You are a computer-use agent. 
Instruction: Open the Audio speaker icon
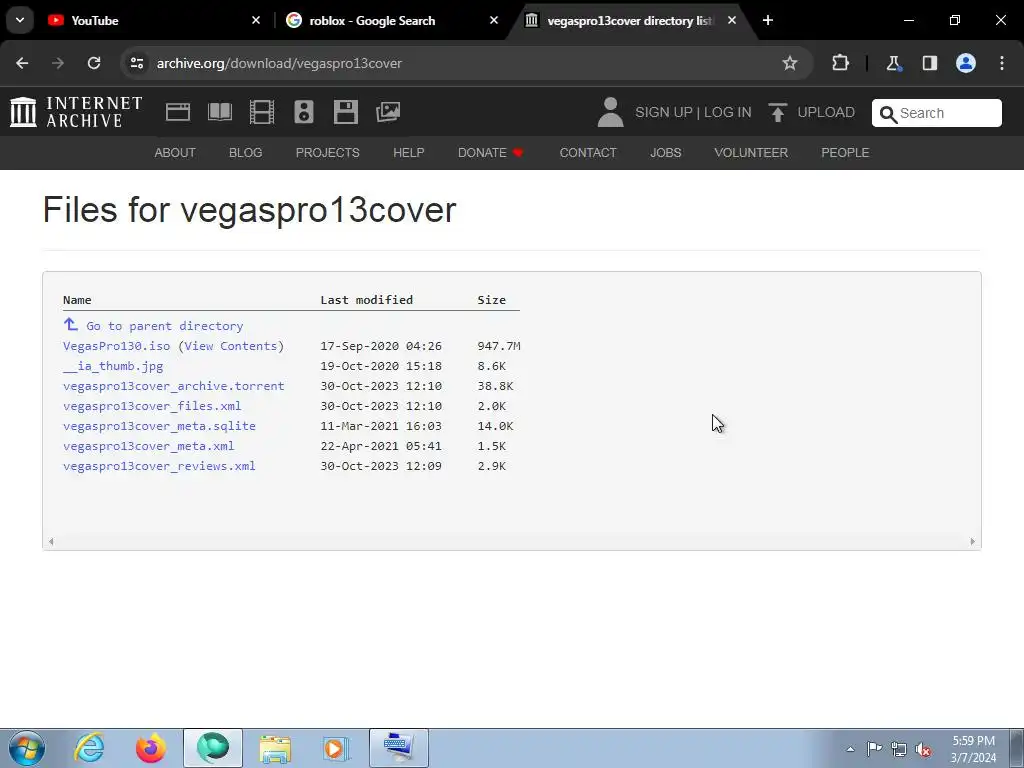coord(304,112)
